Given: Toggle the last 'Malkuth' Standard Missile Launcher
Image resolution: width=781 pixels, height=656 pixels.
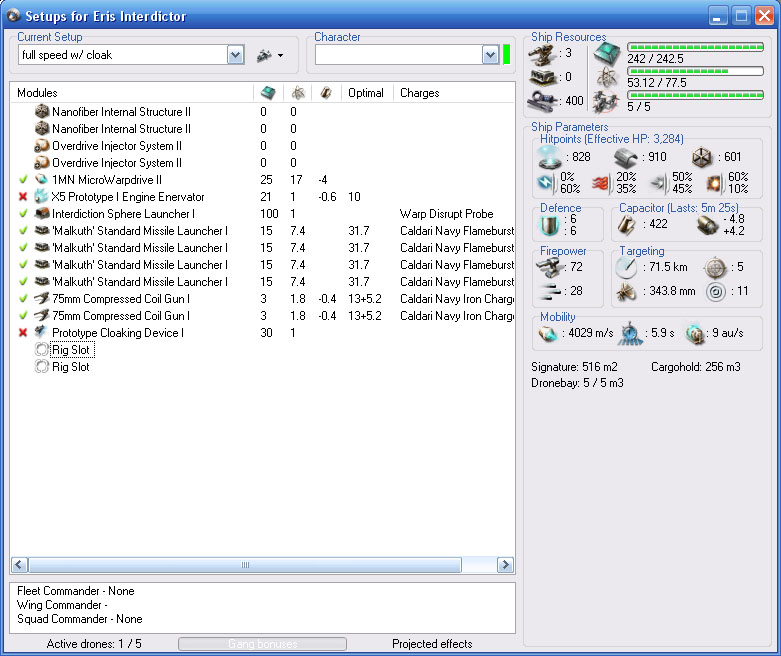Looking at the screenshot, I should (23, 281).
